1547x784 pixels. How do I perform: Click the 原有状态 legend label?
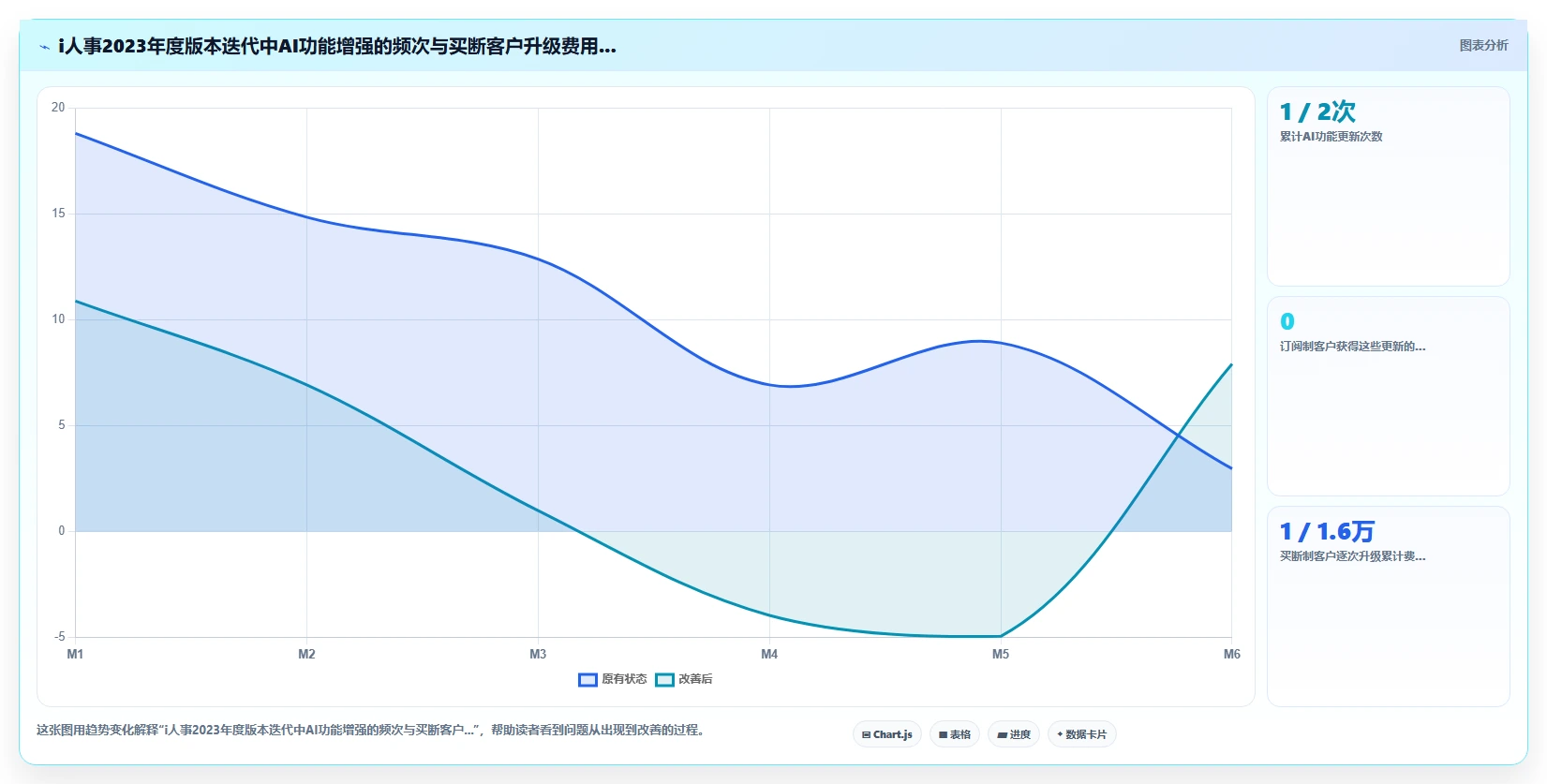tap(624, 679)
